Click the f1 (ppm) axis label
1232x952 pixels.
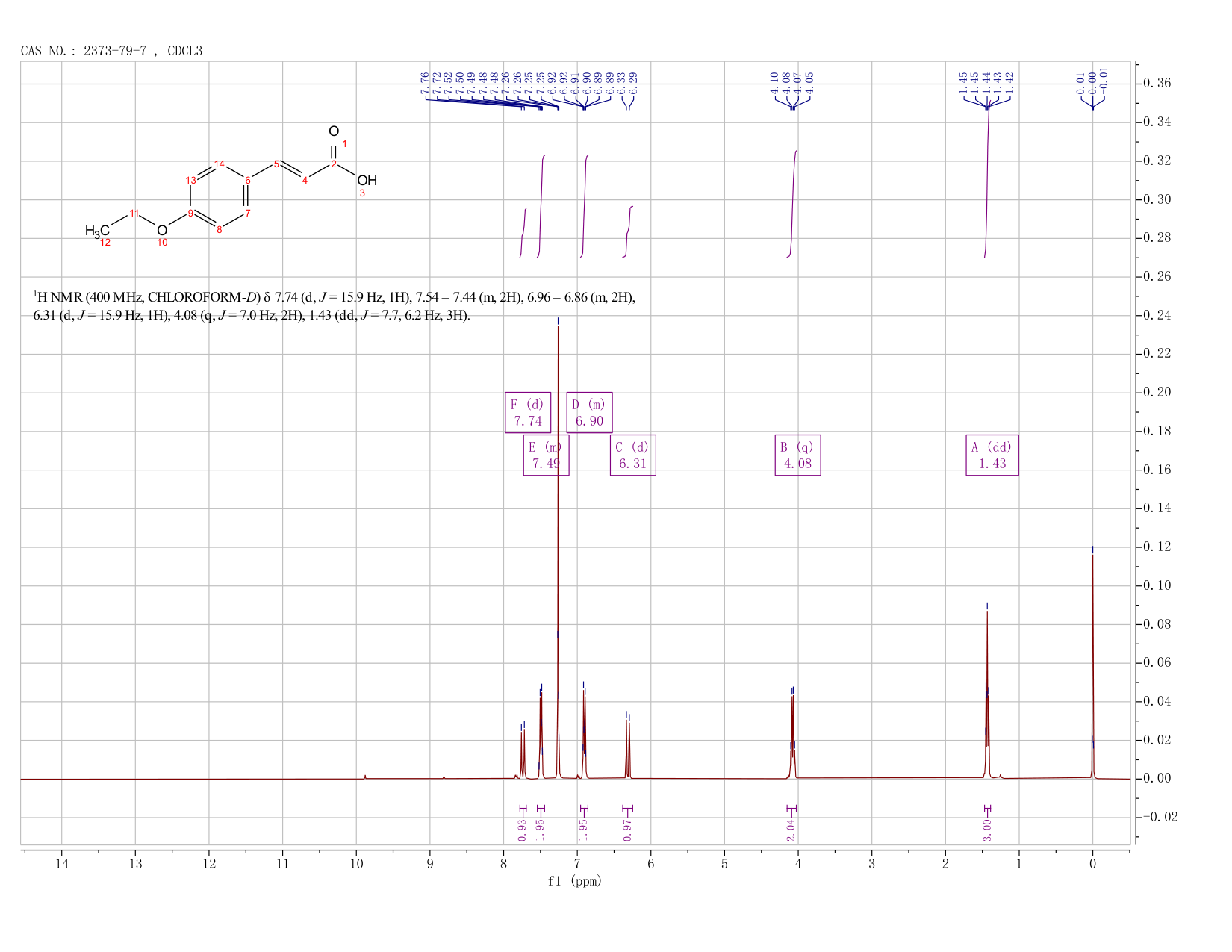[x=574, y=881]
